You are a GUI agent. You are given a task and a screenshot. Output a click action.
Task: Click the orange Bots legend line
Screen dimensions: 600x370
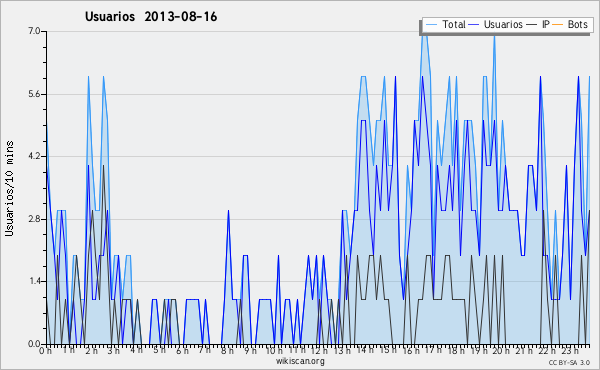pyautogui.click(x=558, y=25)
